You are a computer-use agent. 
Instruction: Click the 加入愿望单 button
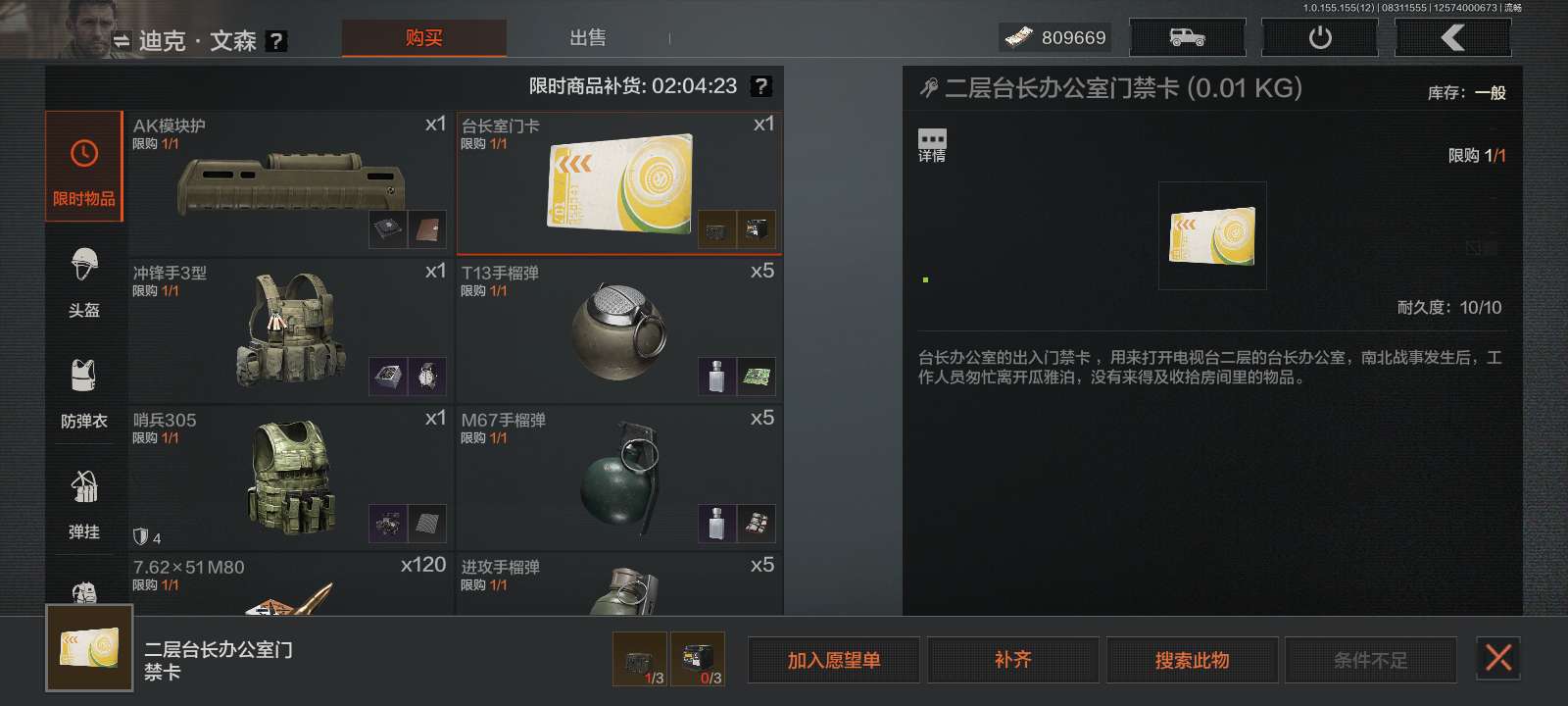pyautogui.click(x=834, y=660)
